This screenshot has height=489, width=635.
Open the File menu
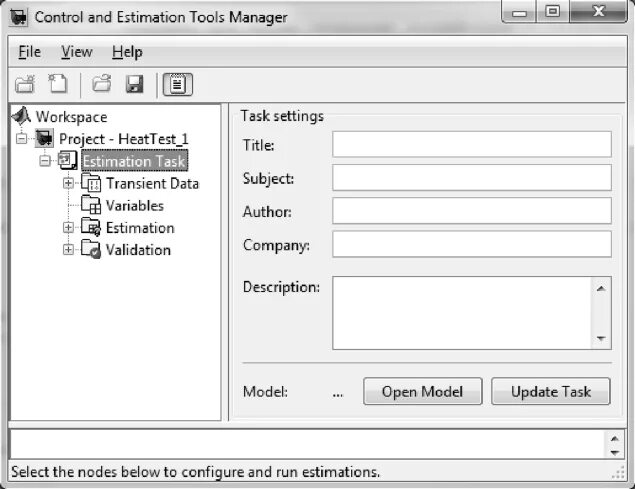[x=30, y=52]
